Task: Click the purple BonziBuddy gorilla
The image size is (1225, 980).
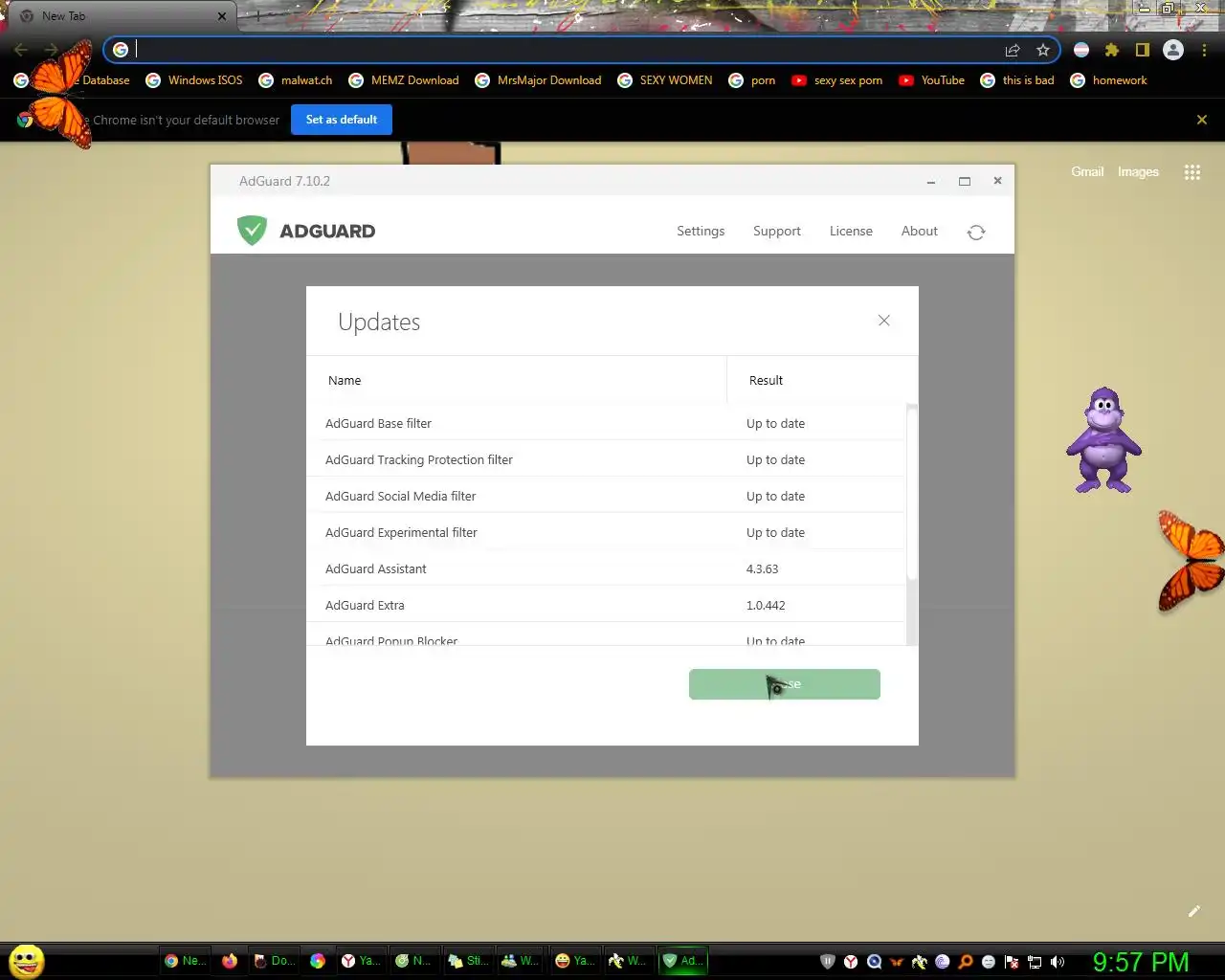Action: click(x=1104, y=440)
